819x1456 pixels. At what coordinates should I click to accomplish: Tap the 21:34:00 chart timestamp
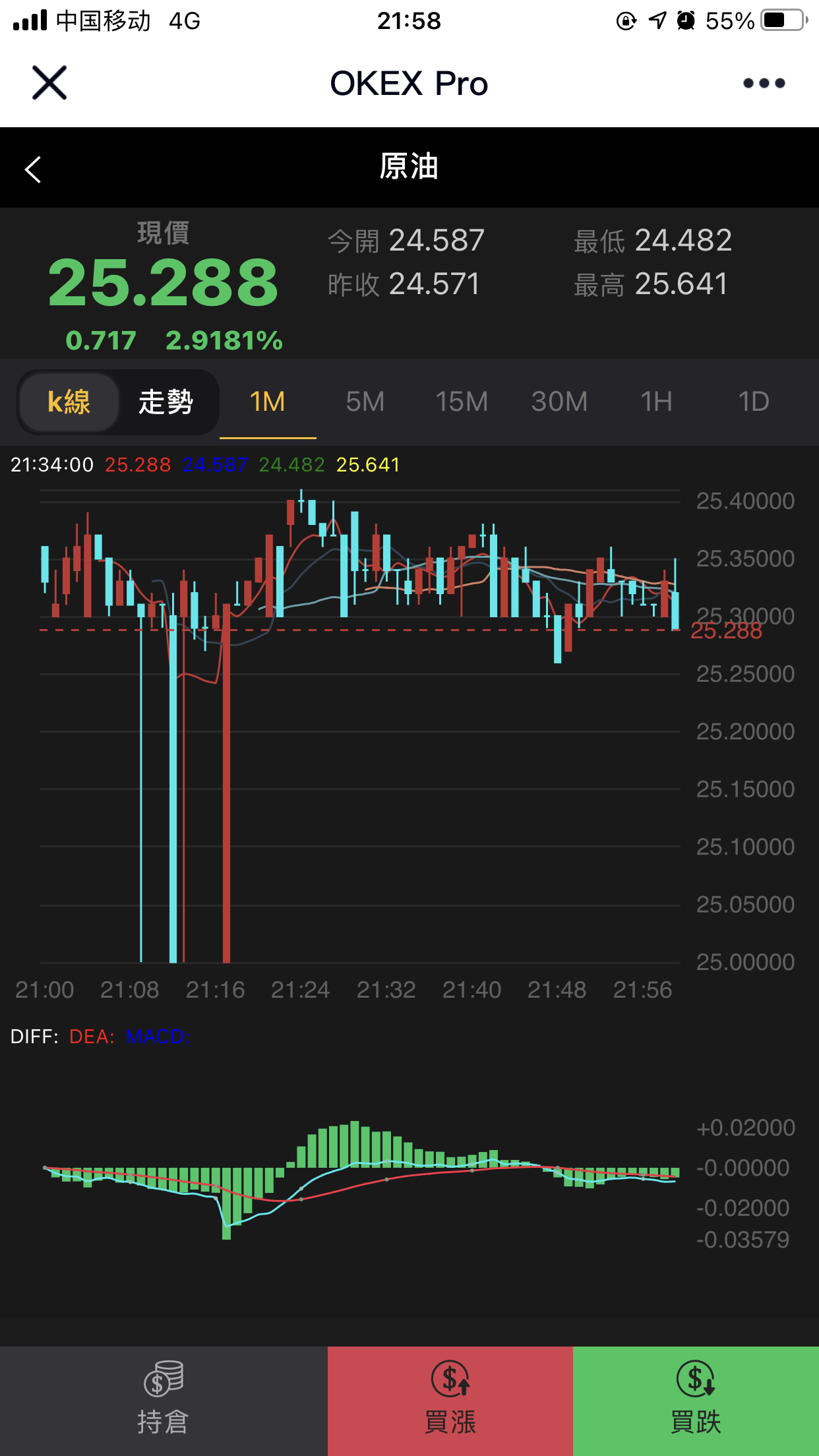point(52,465)
